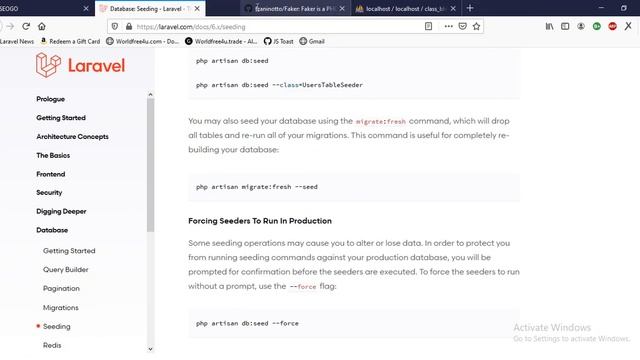Click the --force inline code text

[303, 287]
